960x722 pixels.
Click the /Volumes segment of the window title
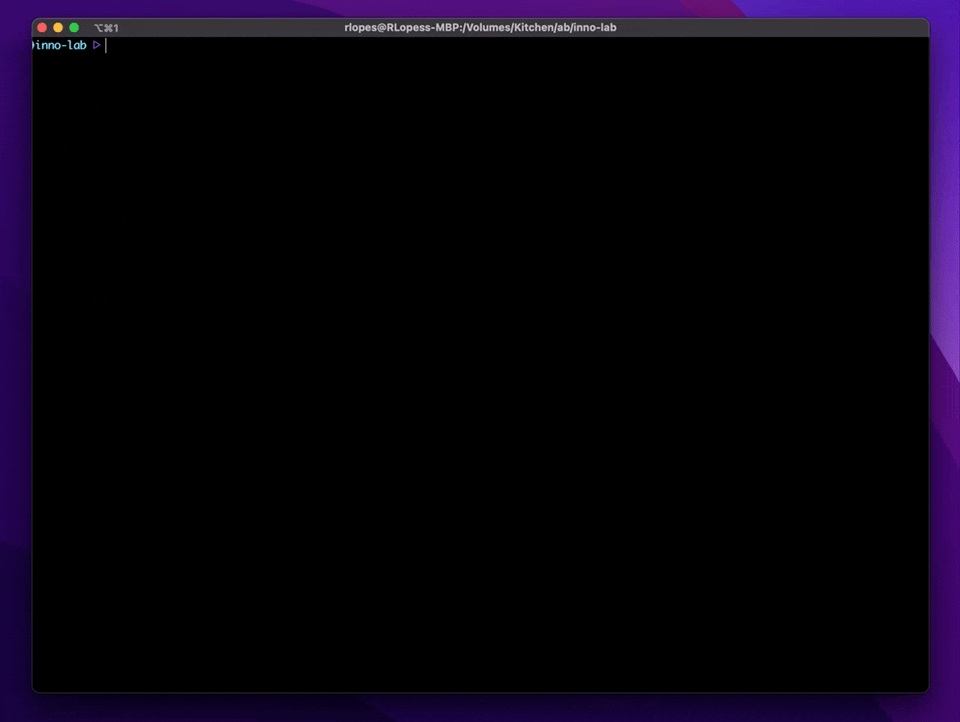pos(487,28)
